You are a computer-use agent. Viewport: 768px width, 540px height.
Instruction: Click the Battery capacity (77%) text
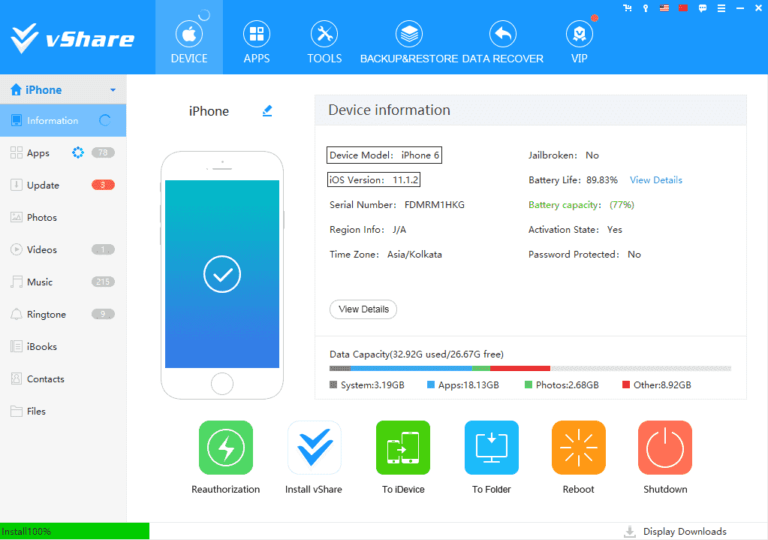581,205
